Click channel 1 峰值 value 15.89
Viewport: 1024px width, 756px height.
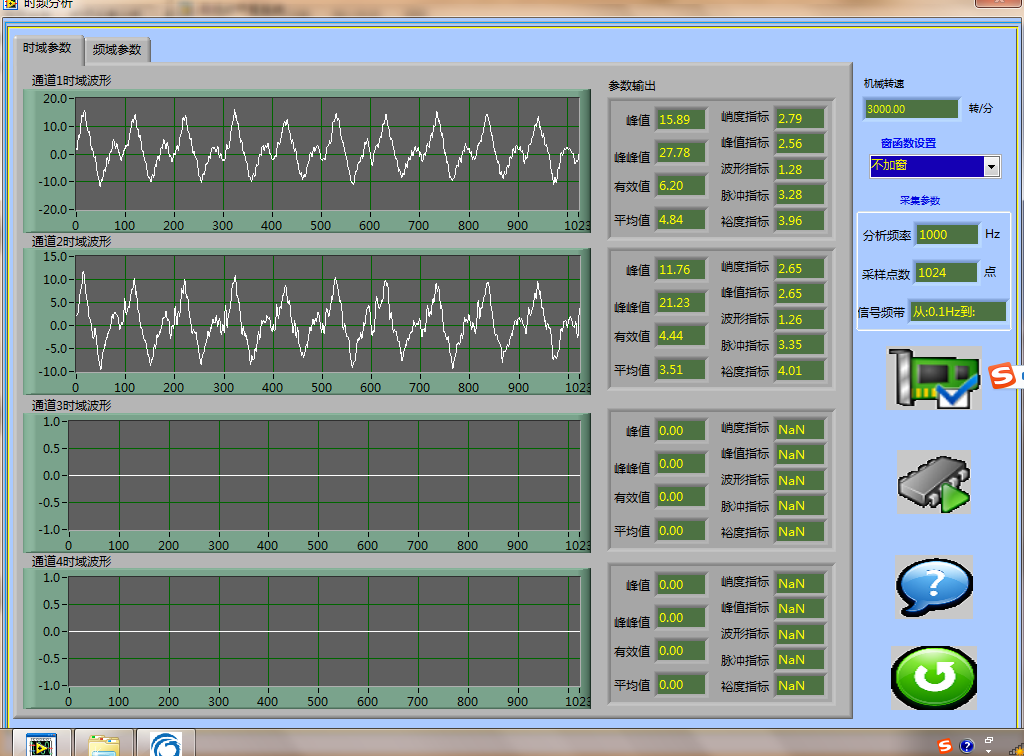pos(681,120)
